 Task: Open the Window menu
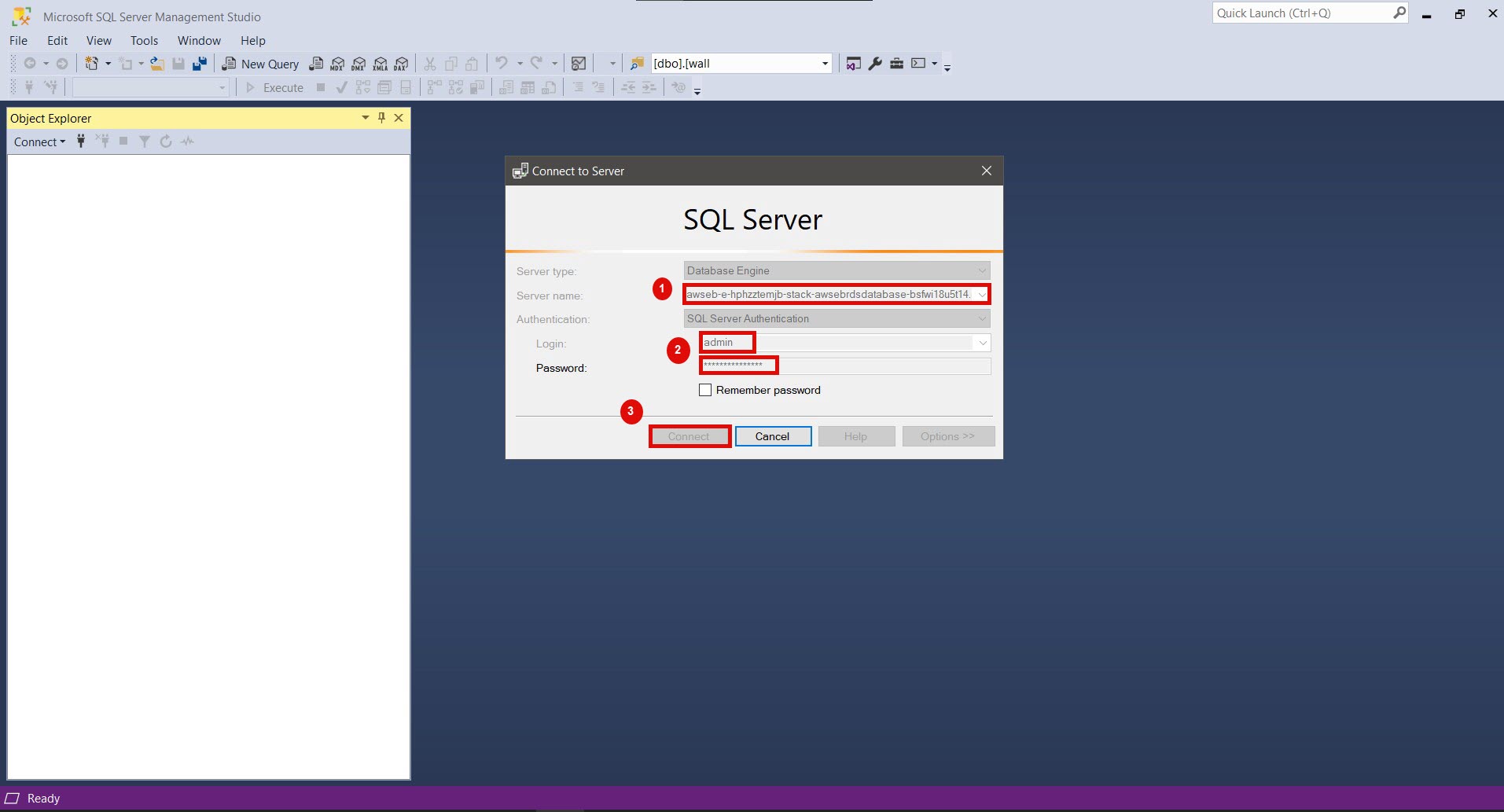click(199, 40)
